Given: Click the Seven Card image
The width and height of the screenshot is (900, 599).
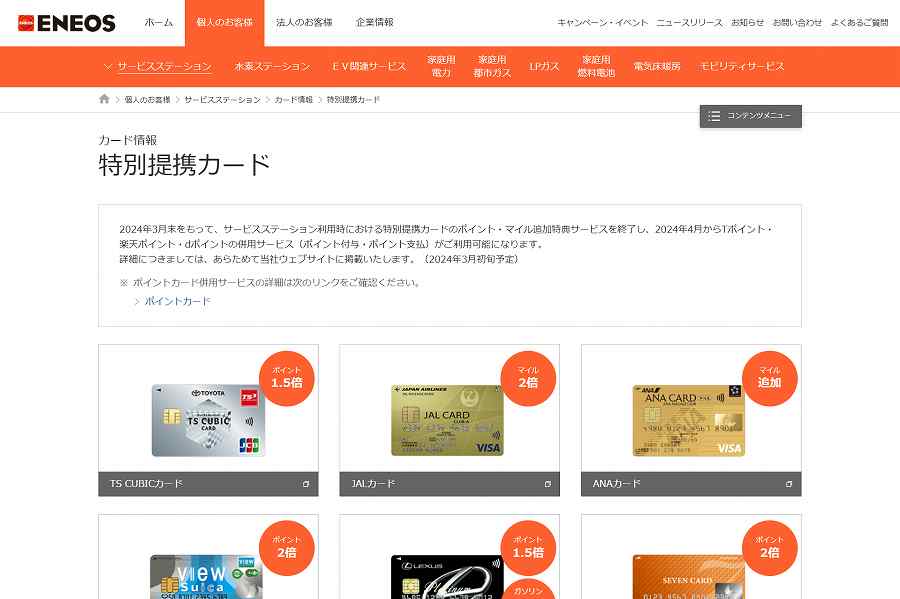Looking at the screenshot, I should 689,577.
